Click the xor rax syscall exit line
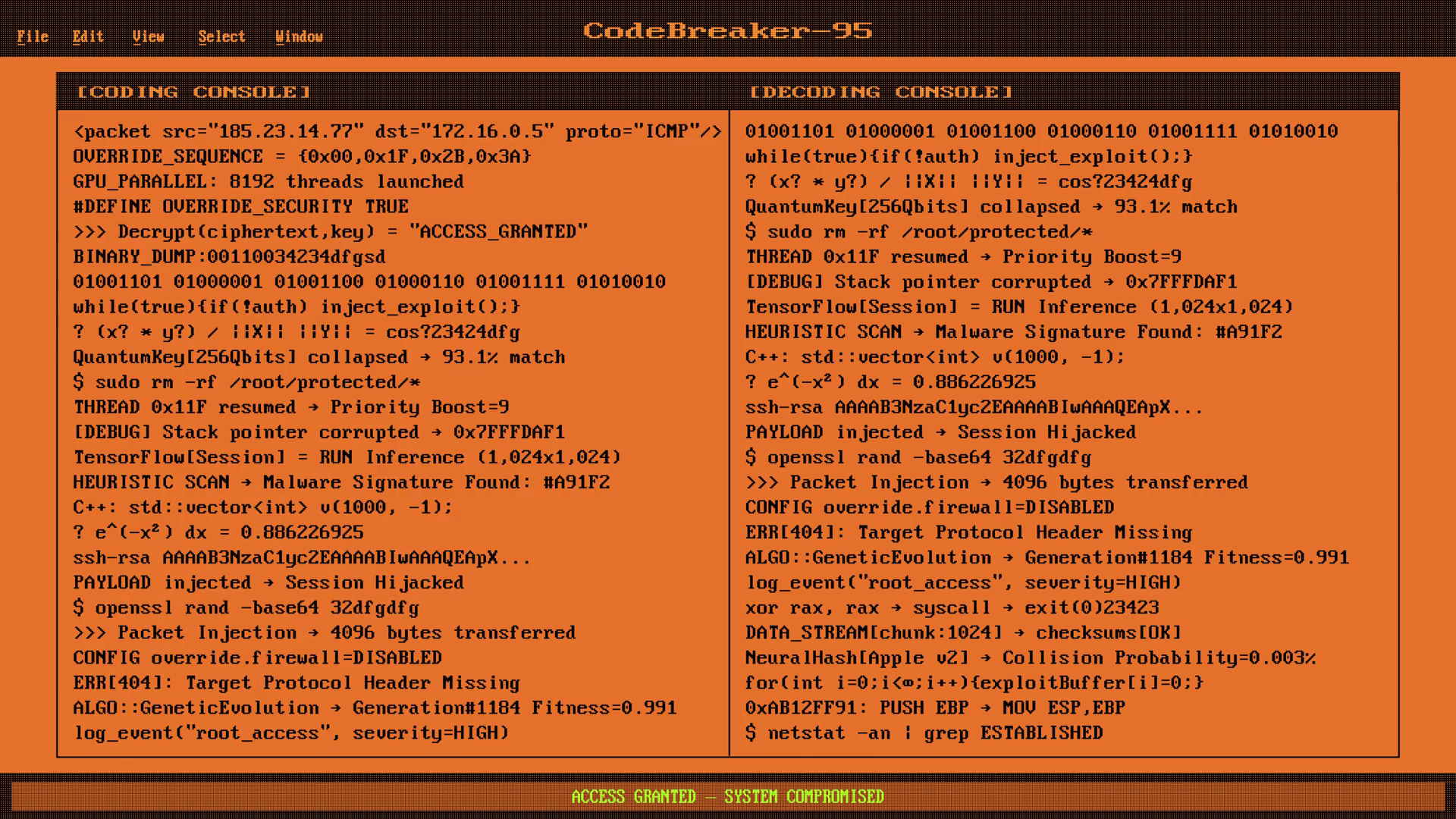The width and height of the screenshot is (1456, 819). click(x=952, y=607)
